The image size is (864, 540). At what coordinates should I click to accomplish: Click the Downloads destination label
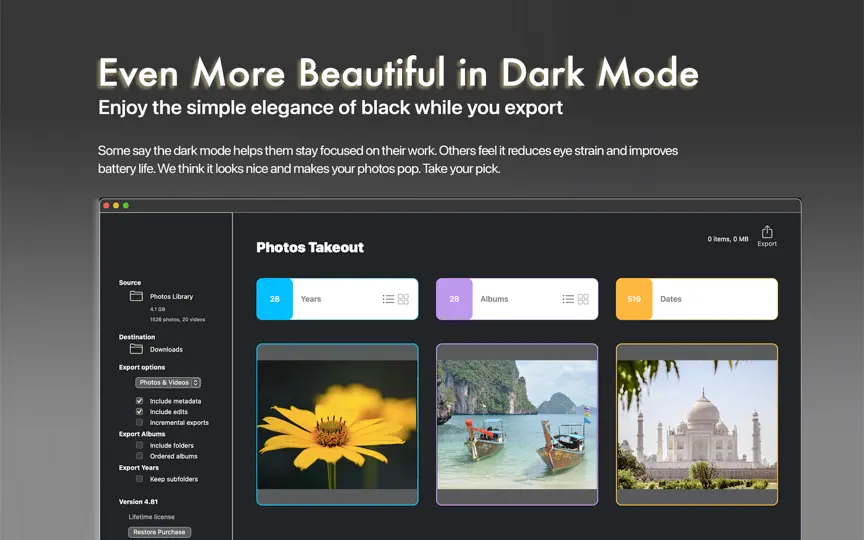tap(166, 349)
